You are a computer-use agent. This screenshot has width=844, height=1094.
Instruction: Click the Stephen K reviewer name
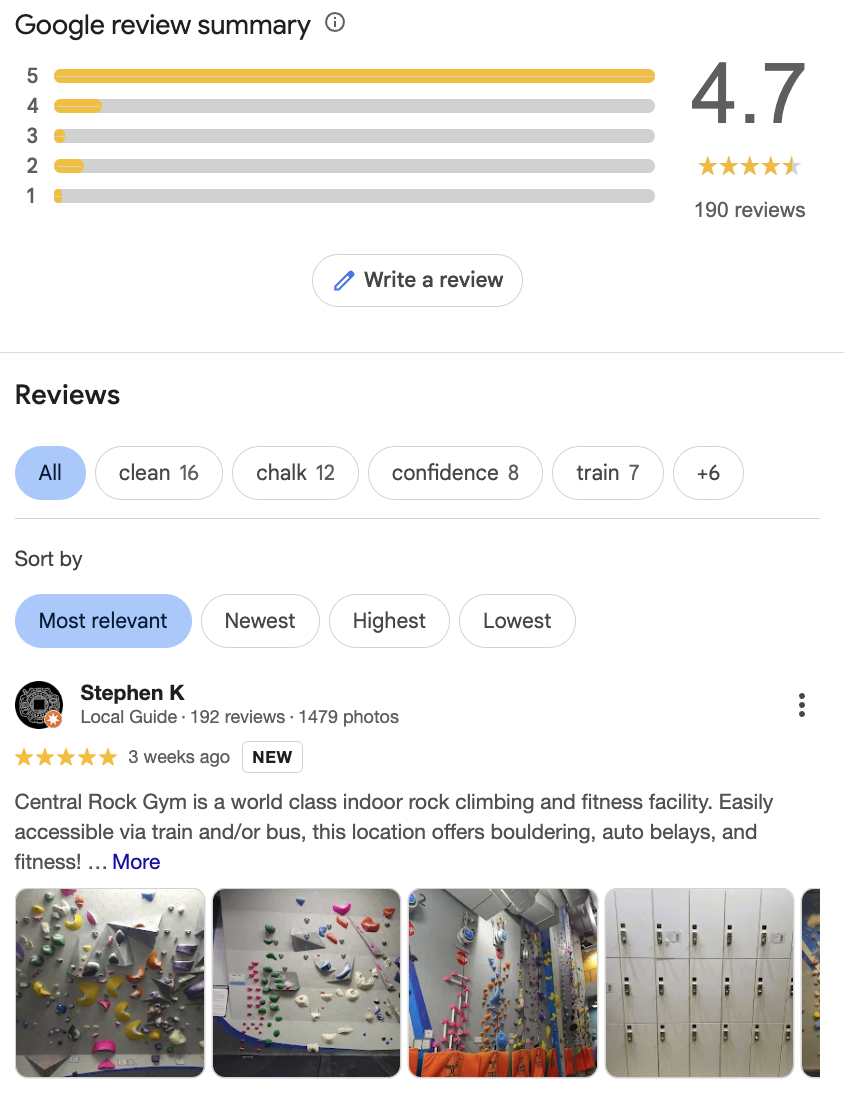[133, 693]
